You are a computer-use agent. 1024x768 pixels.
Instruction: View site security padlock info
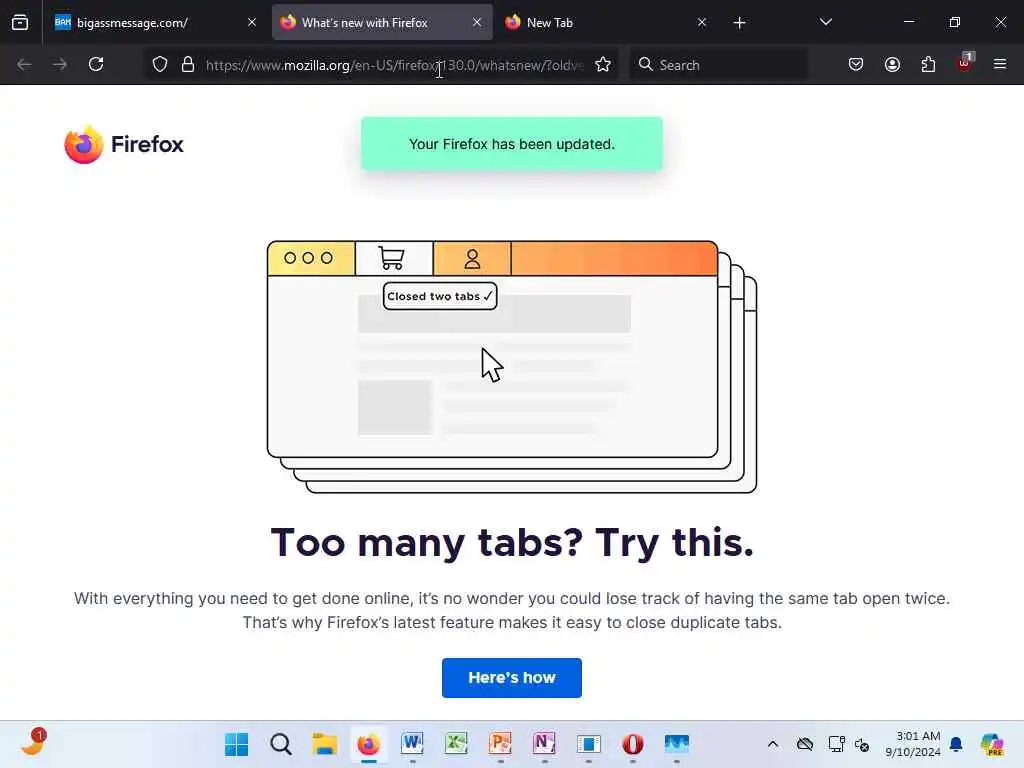(188, 65)
